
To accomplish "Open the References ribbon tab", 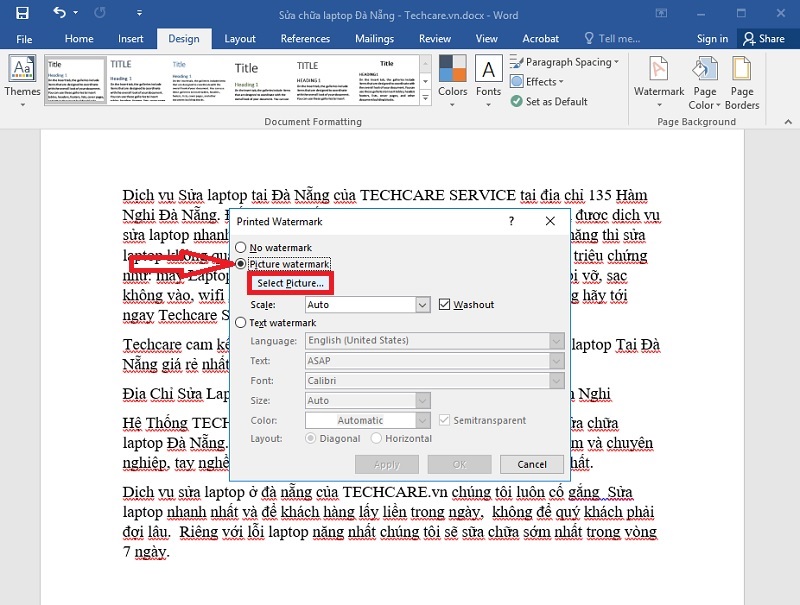I will pos(305,39).
